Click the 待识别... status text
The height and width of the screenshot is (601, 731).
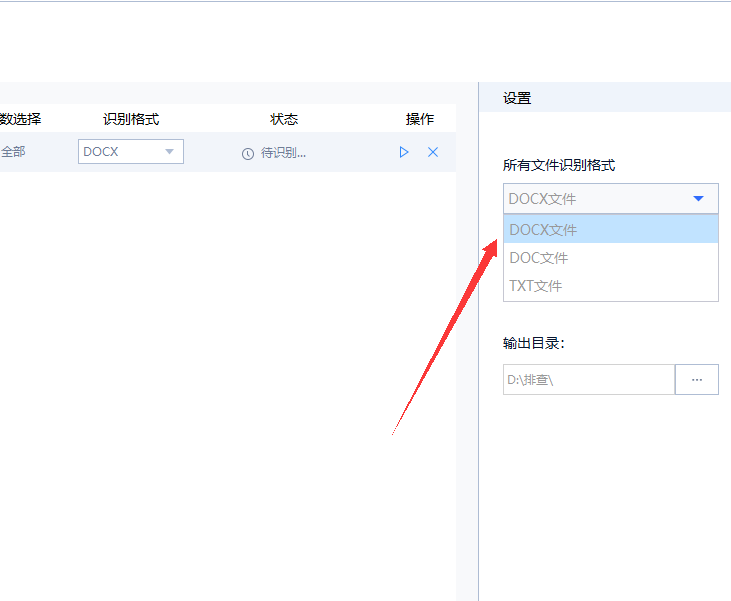click(283, 153)
